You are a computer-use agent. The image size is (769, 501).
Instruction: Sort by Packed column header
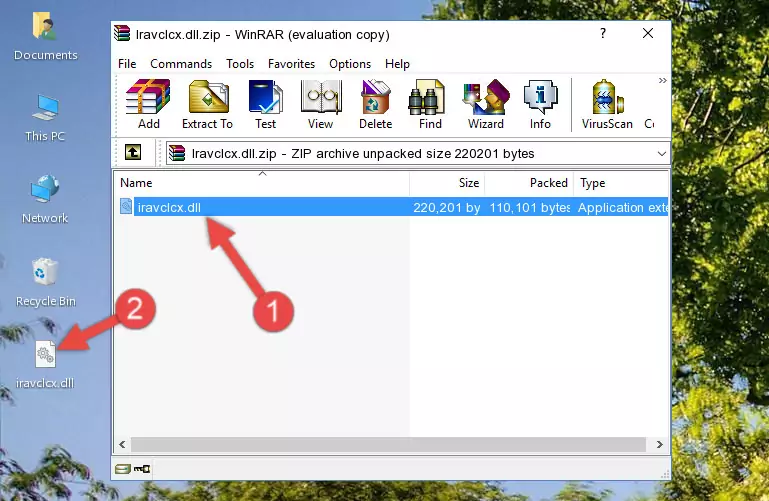coord(529,183)
